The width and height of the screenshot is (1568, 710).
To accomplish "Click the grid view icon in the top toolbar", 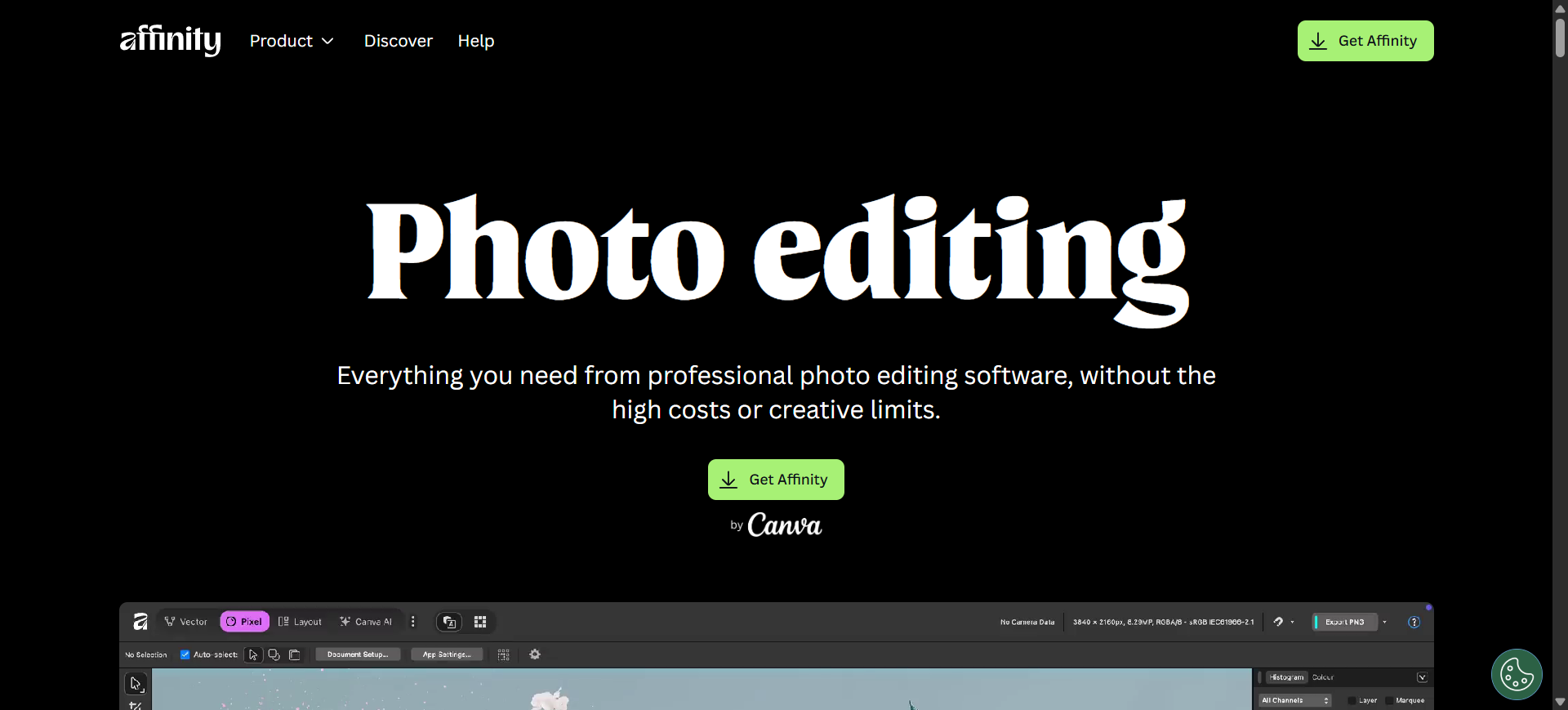I will tap(480, 622).
